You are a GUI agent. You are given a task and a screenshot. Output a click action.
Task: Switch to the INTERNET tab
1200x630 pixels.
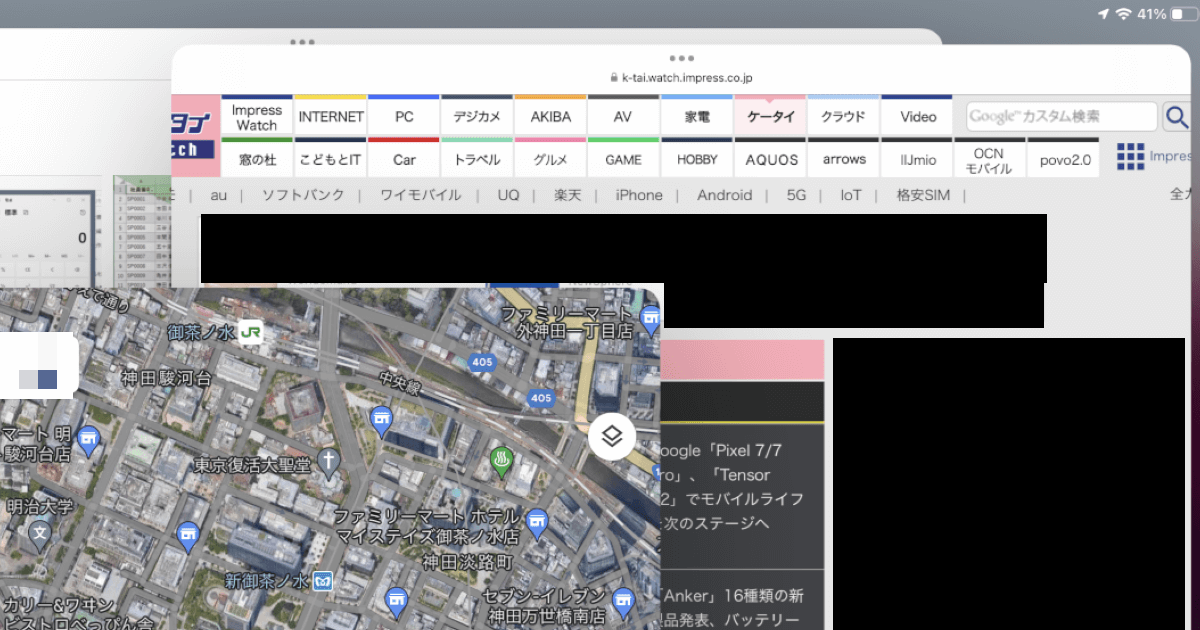331,117
